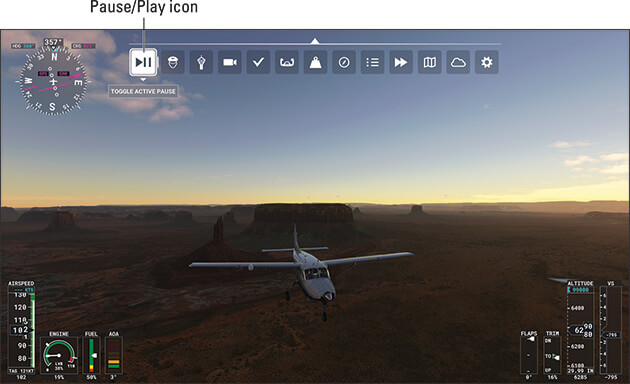Image resolution: width=630 pixels, height=384 pixels.
Task: Open the VFR map icon
Action: 430,62
